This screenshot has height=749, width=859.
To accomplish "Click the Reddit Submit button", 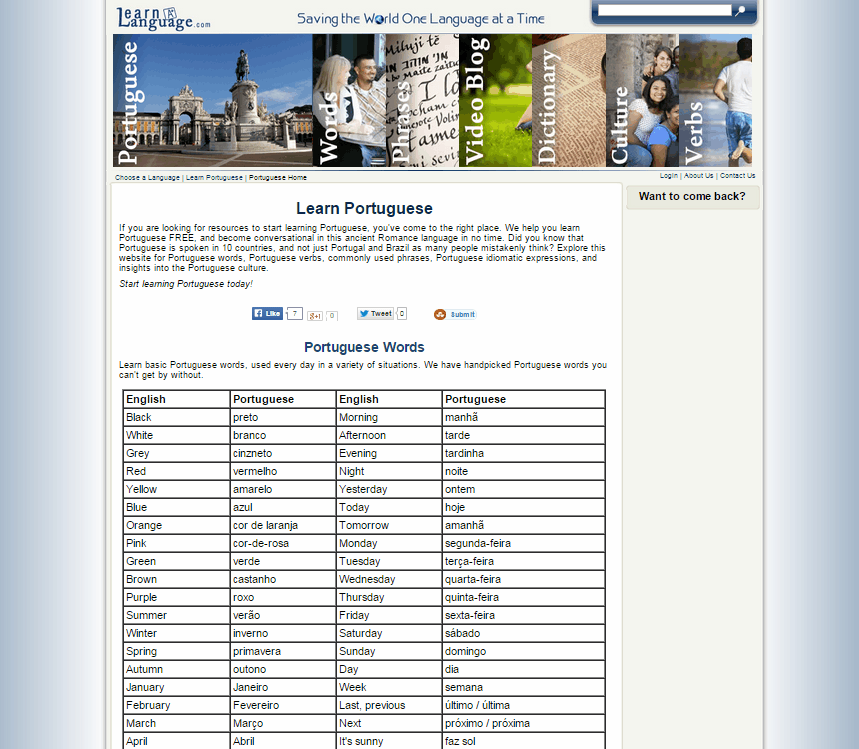I will (x=455, y=314).
